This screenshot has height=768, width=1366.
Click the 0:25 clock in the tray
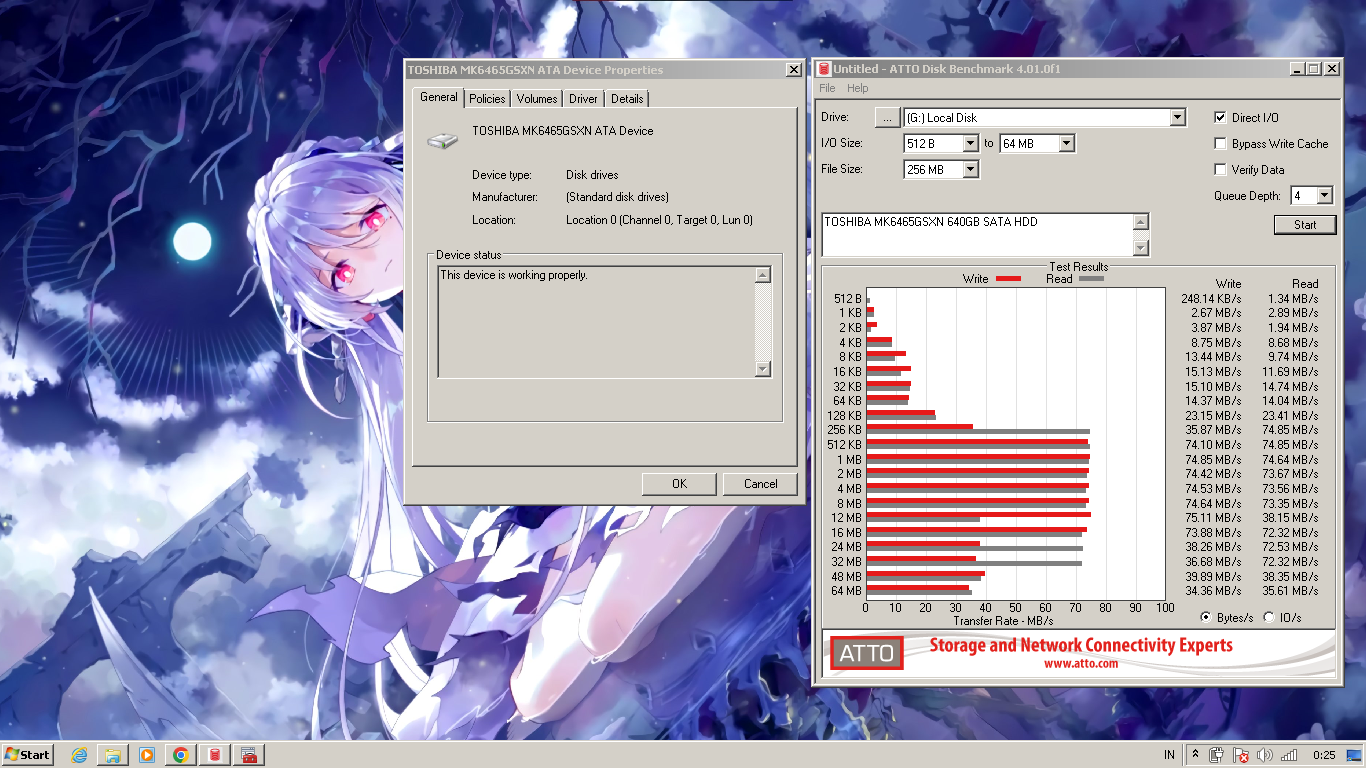coord(1324,755)
